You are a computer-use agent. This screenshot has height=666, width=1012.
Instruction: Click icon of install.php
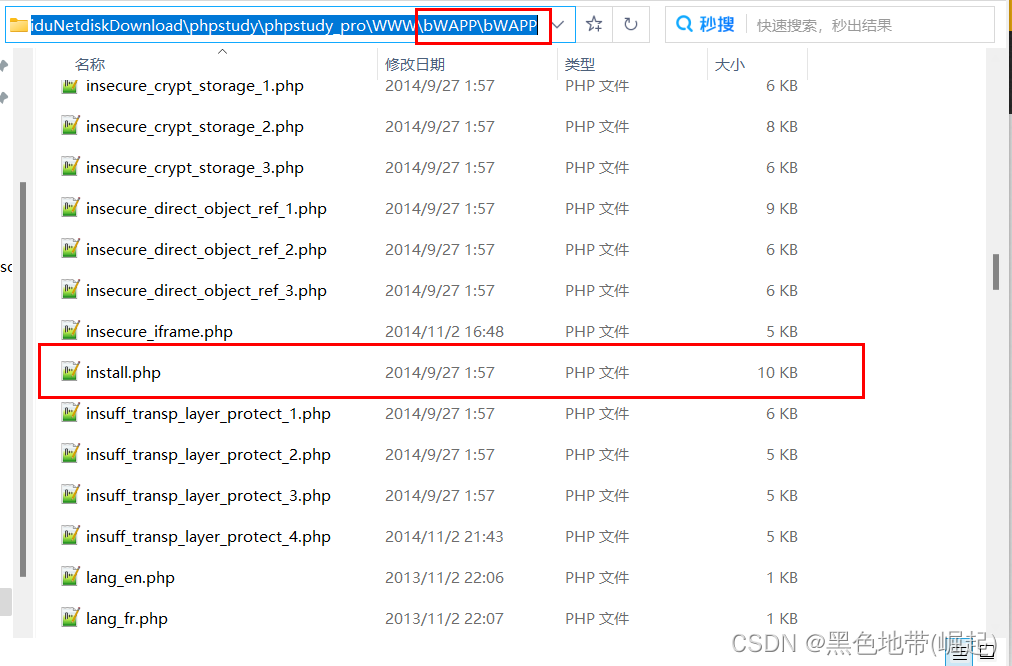tap(70, 371)
